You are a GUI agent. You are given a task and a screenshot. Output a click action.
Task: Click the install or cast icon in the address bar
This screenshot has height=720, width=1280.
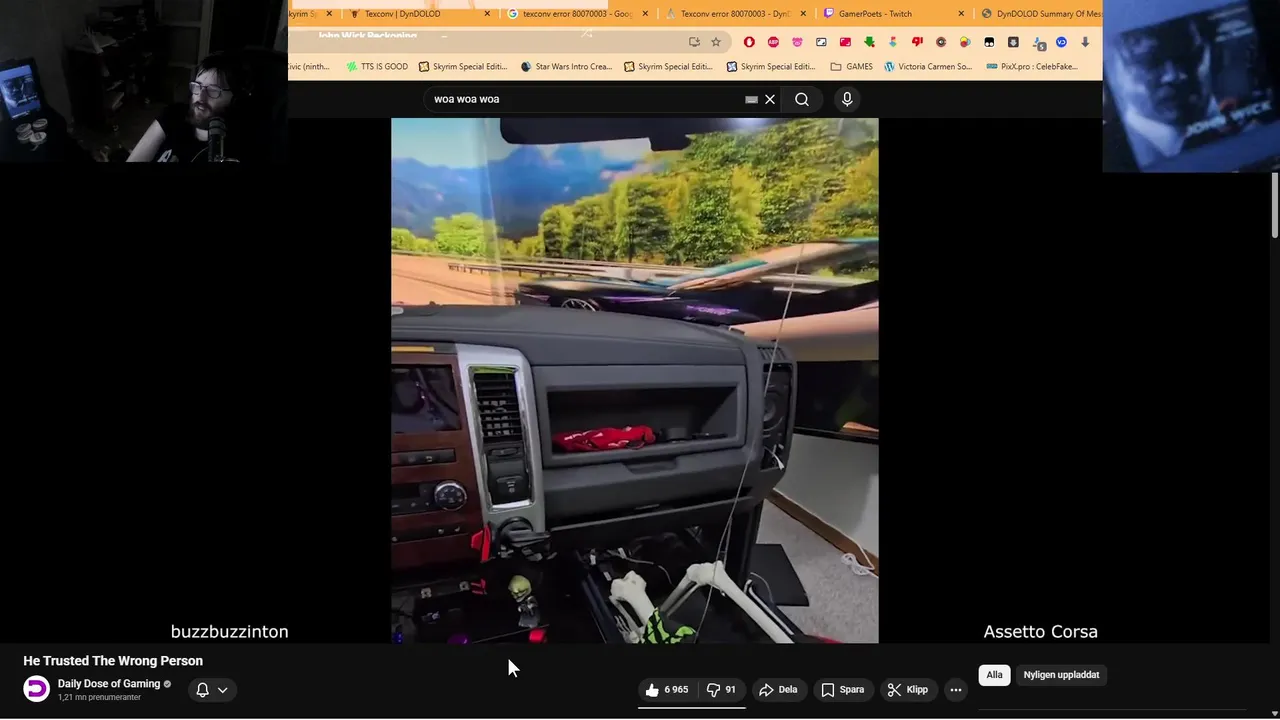coord(694,42)
